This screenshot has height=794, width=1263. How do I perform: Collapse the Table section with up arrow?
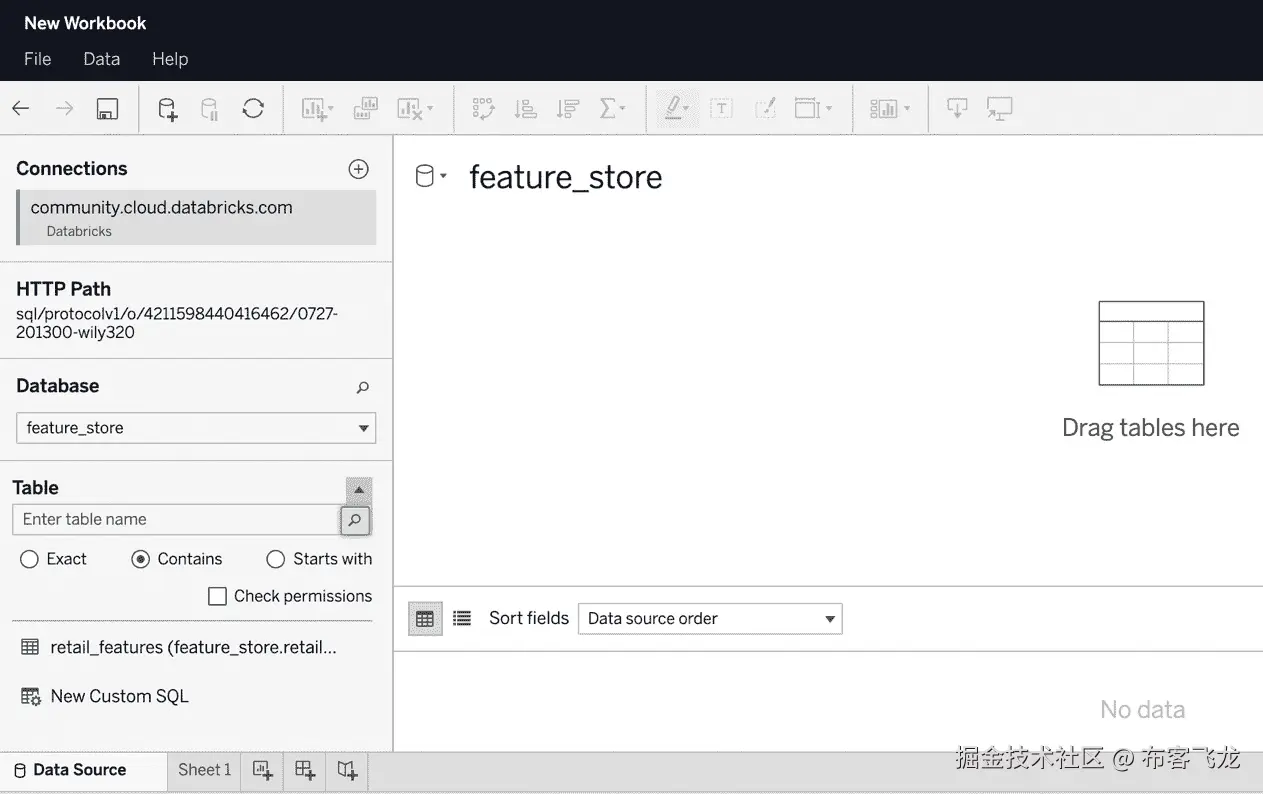(358, 490)
